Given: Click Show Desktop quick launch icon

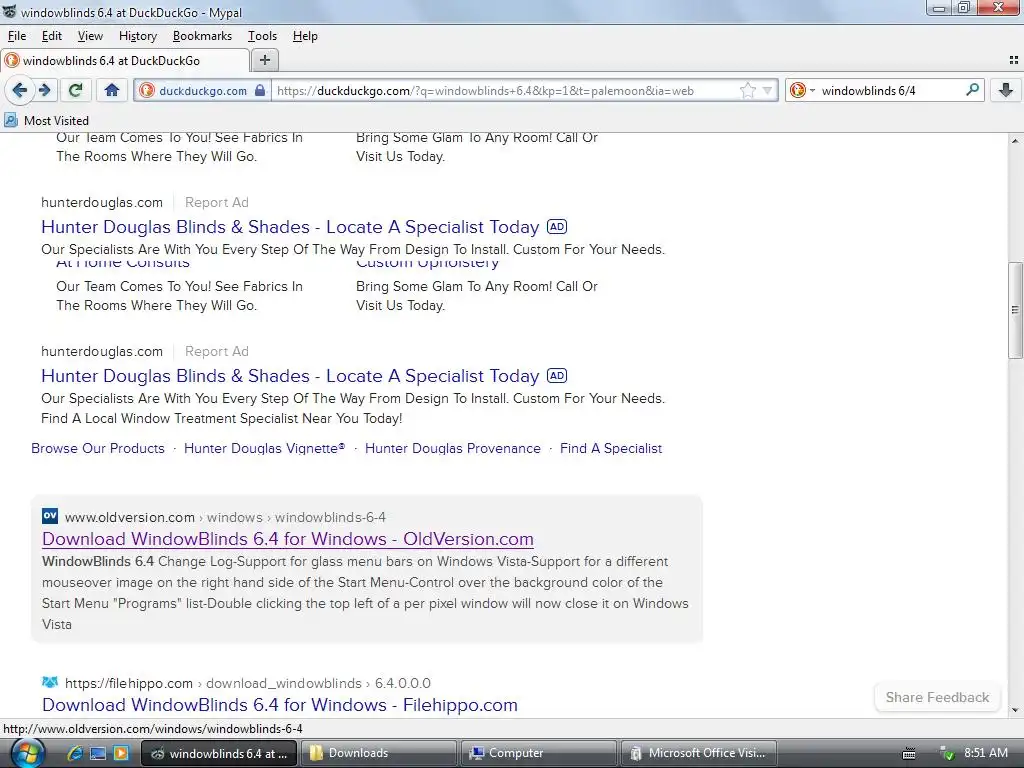Looking at the screenshot, I should [98, 753].
